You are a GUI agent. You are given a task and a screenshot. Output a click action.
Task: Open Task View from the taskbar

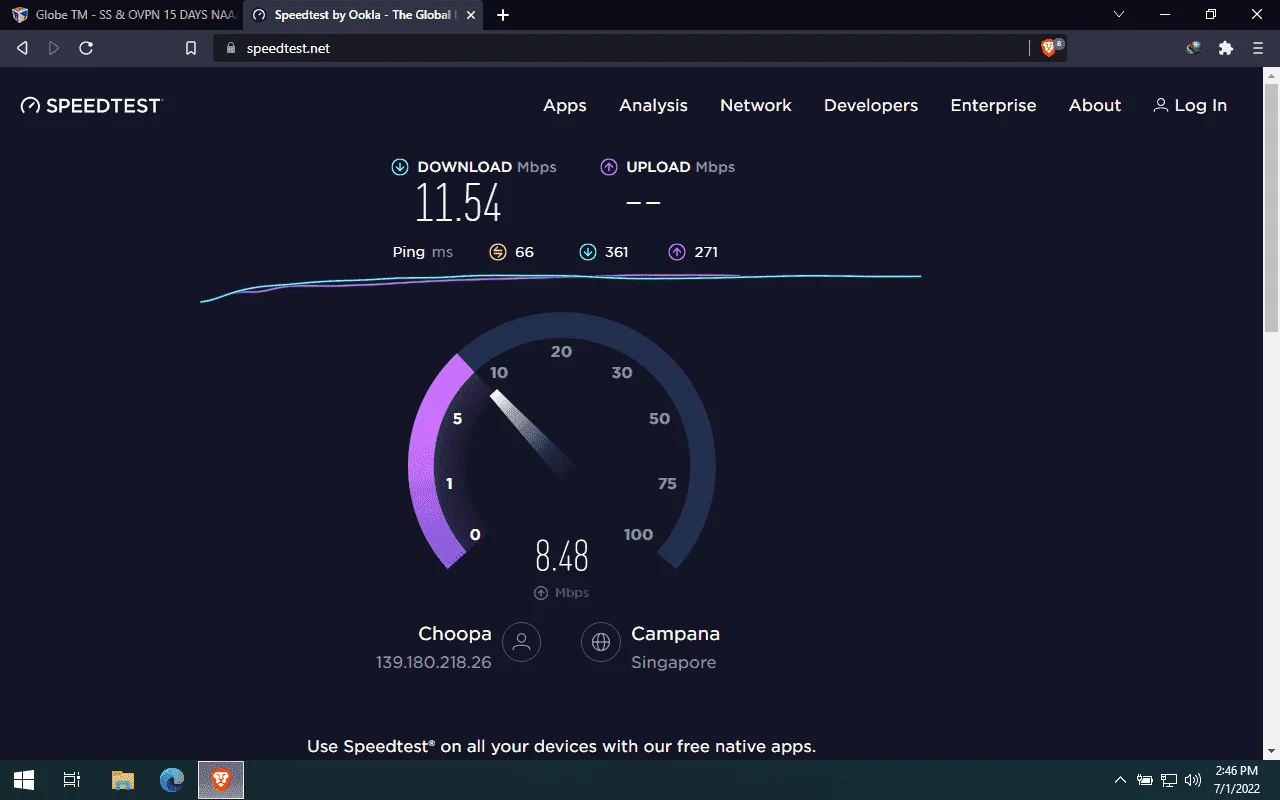(x=72, y=780)
